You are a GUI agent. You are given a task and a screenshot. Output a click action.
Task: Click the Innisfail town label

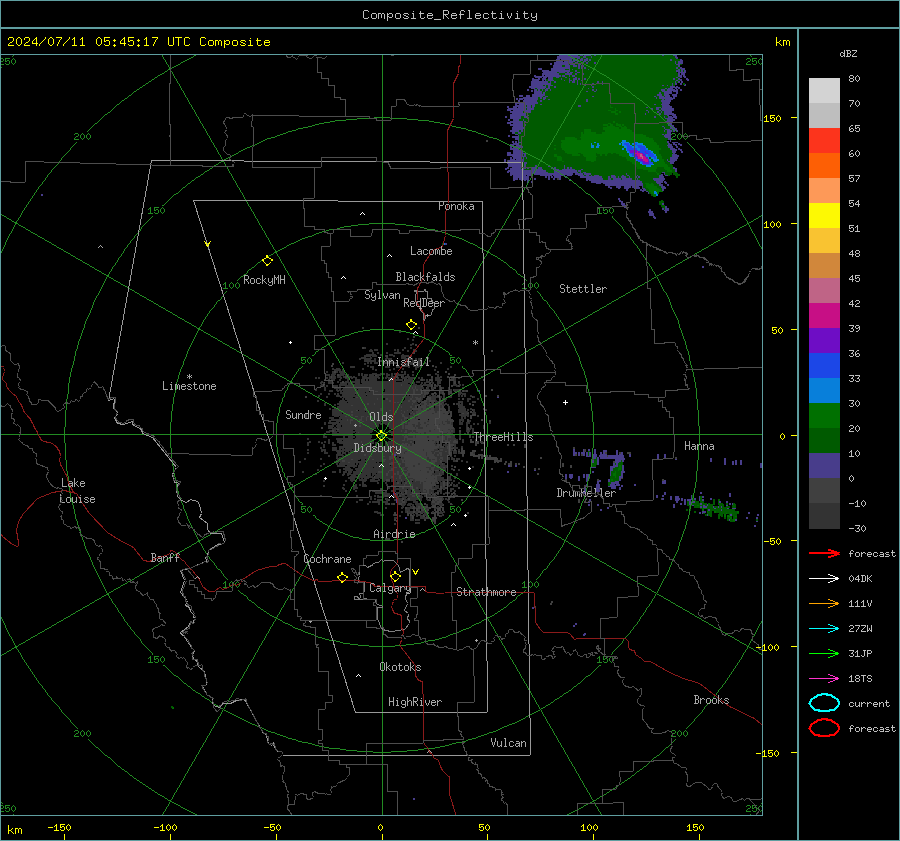tap(403, 362)
